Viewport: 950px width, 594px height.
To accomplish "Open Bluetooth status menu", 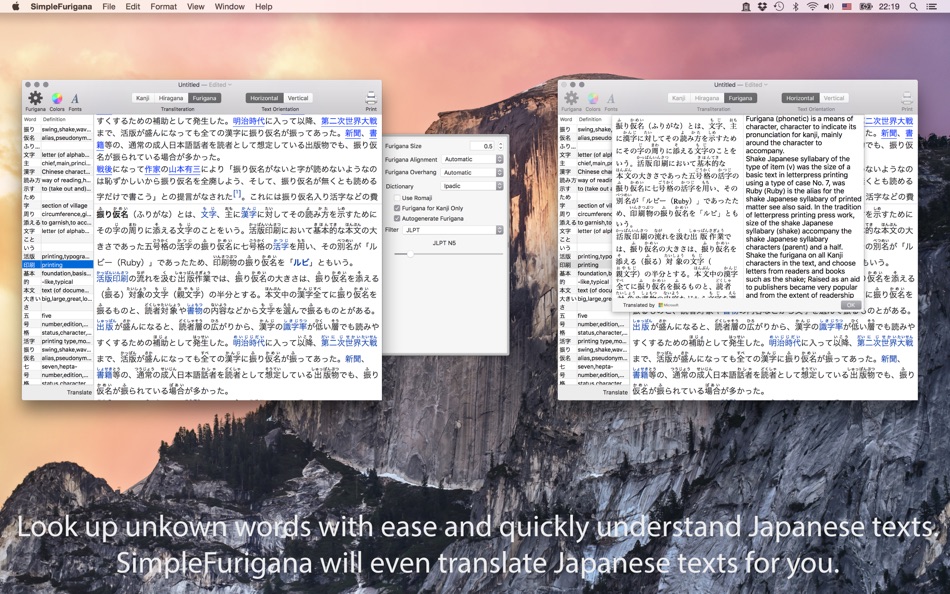I will click(x=796, y=7).
